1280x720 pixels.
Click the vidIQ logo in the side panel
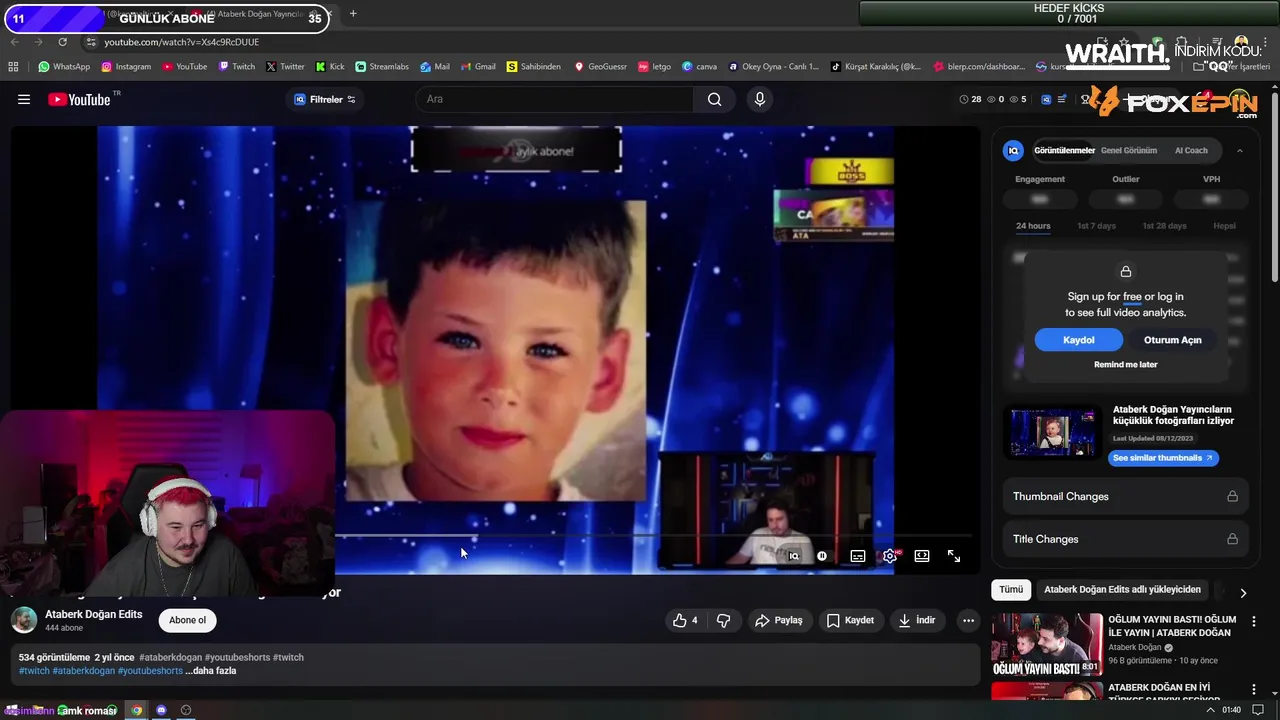(x=1014, y=150)
